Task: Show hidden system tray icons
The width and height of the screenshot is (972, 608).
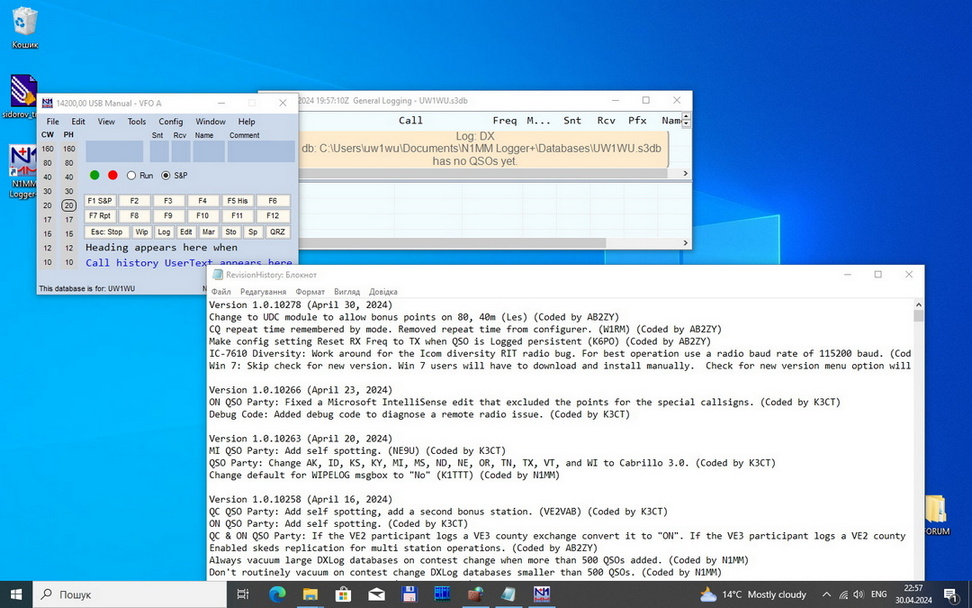Action: pyautogui.click(x=826, y=594)
